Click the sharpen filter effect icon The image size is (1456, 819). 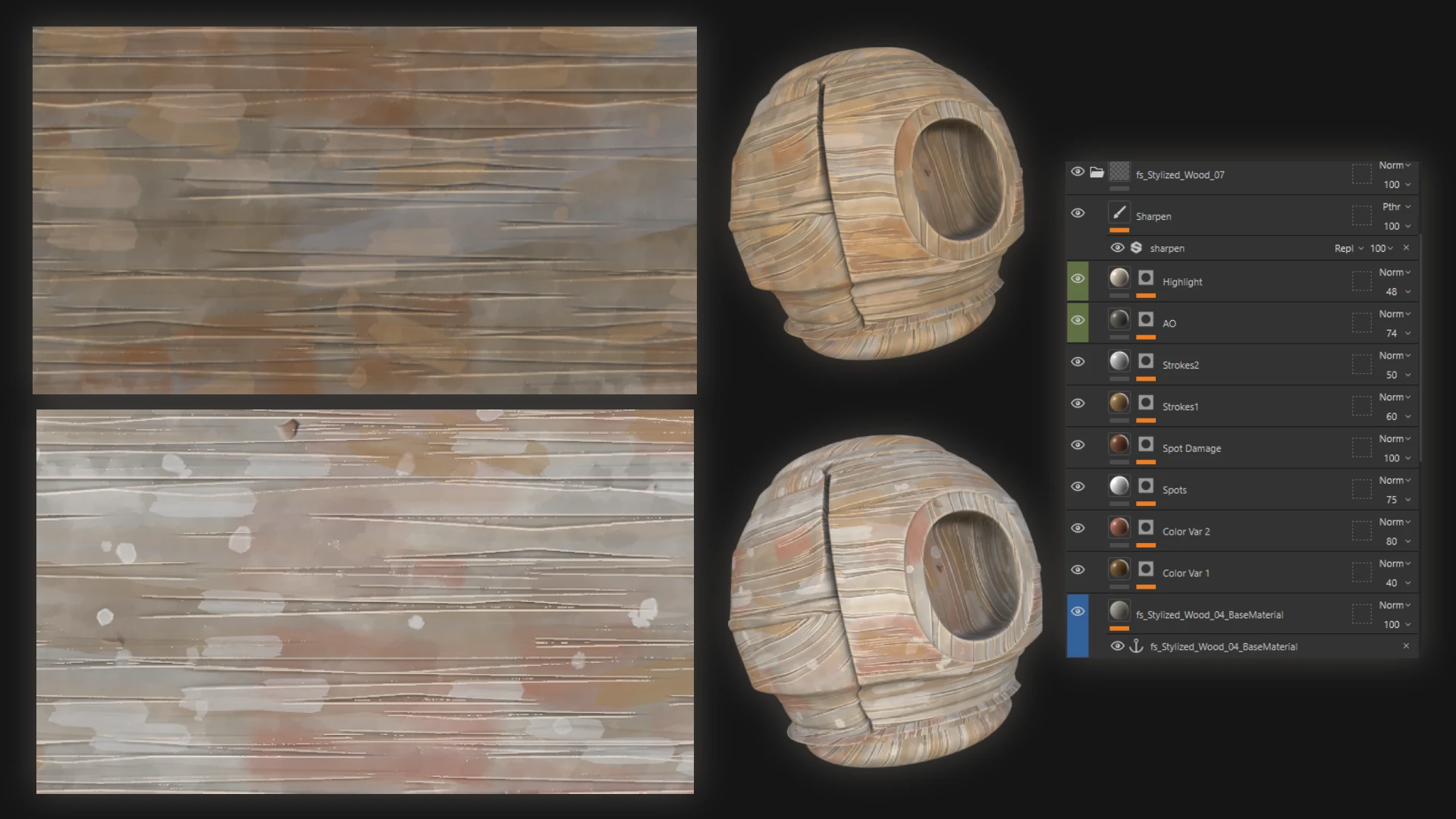1136,248
